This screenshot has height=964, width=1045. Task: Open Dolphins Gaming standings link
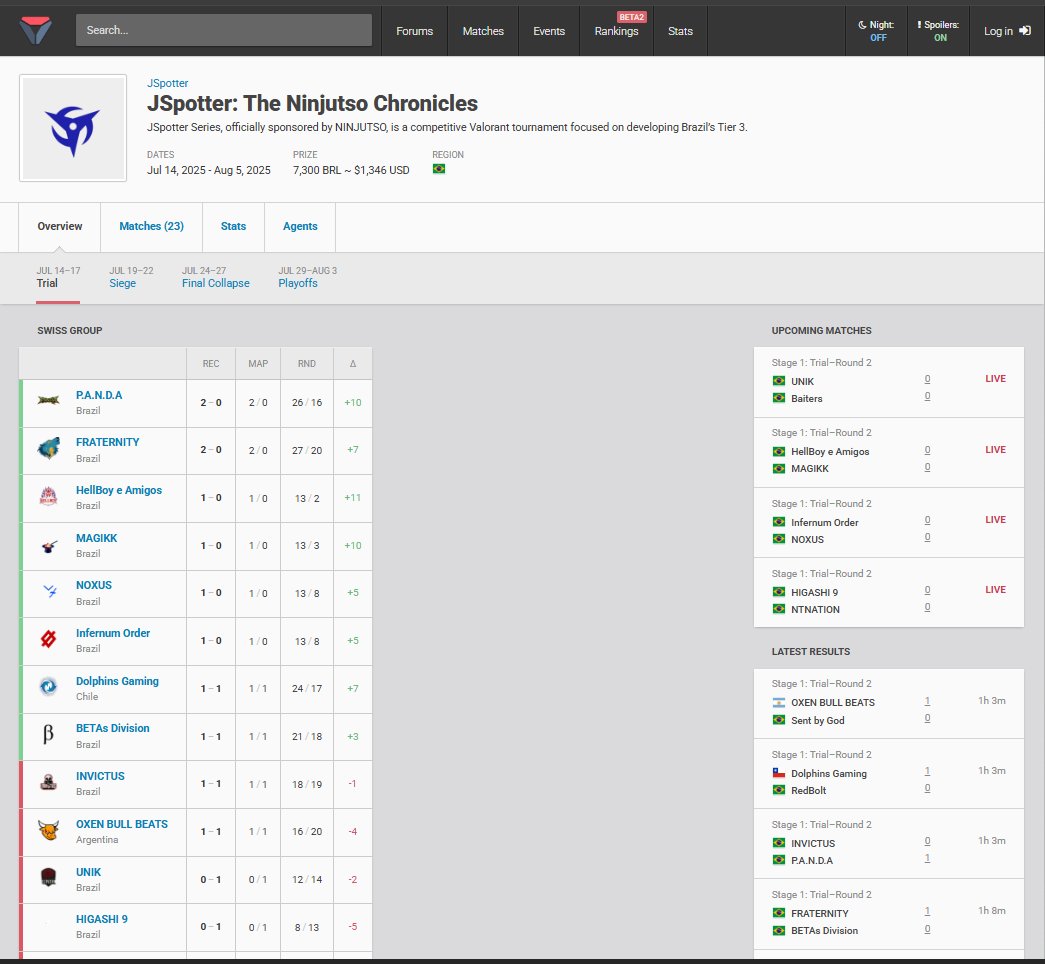click(x=117, y=681)
